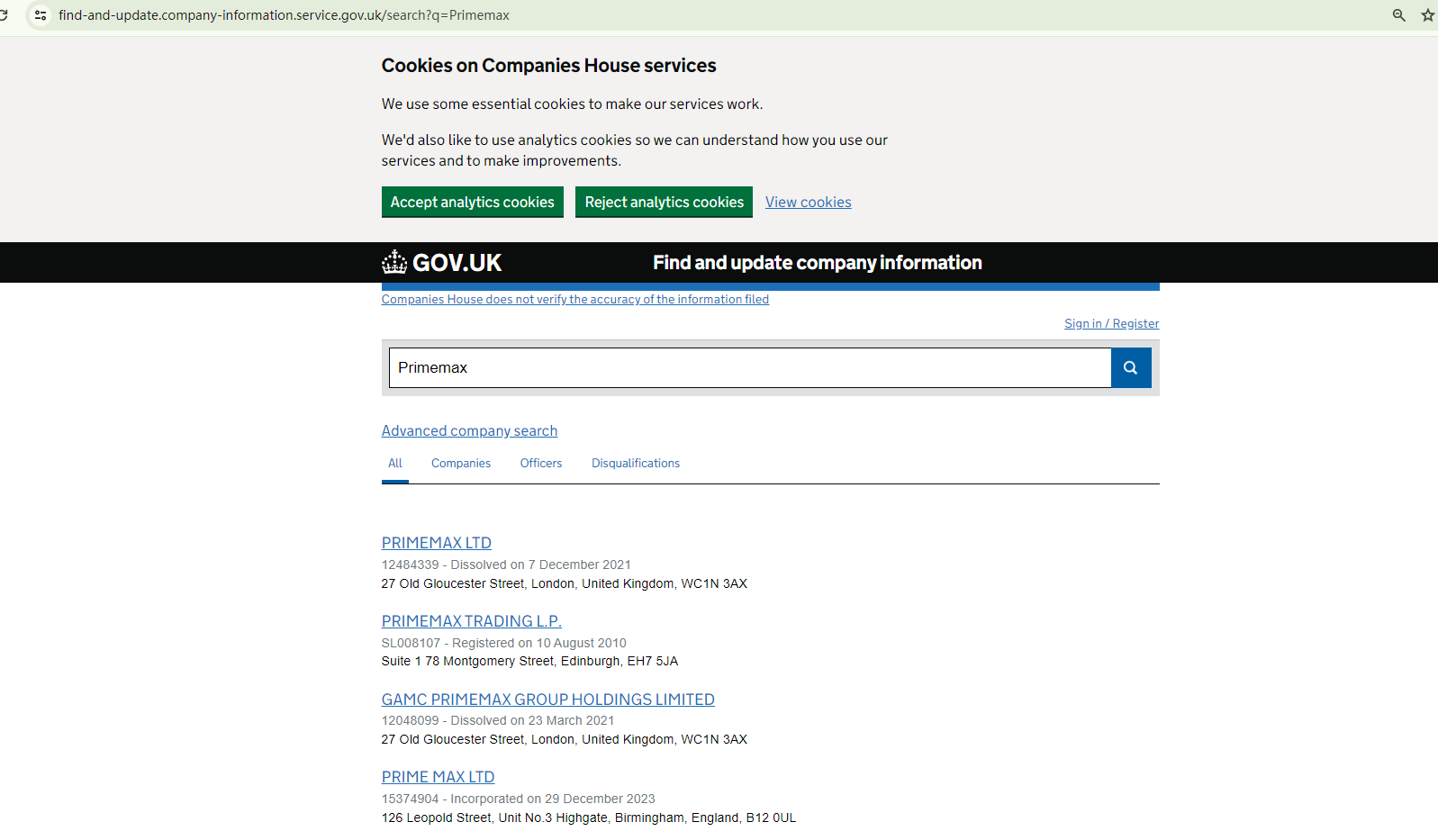Open GAMC PRIMEMAX GROUP HOLDINGS LIMITED result
Image resolution: width=1438 pixels, height=840 pixels.
point(548,700)
